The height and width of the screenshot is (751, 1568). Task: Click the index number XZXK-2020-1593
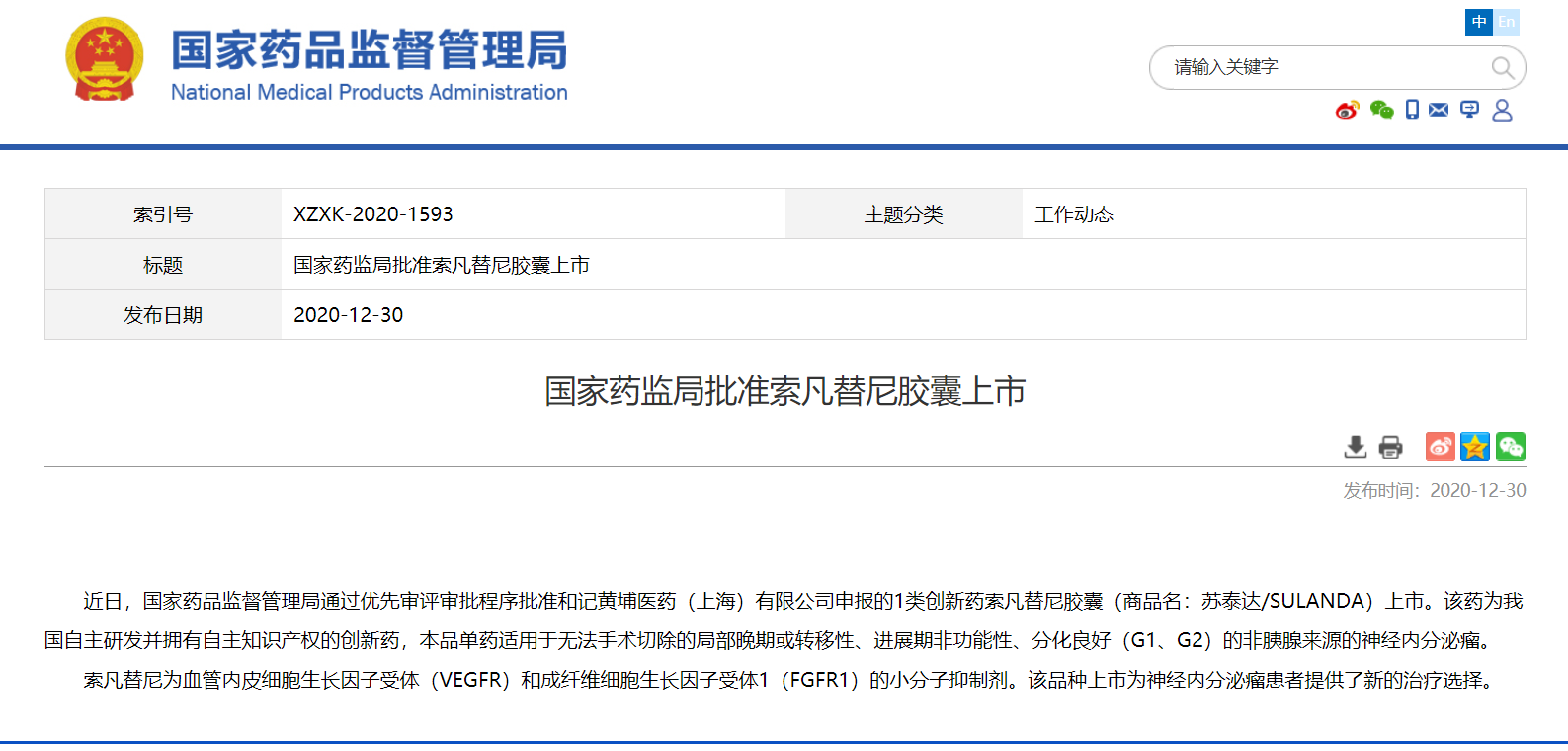373,214
